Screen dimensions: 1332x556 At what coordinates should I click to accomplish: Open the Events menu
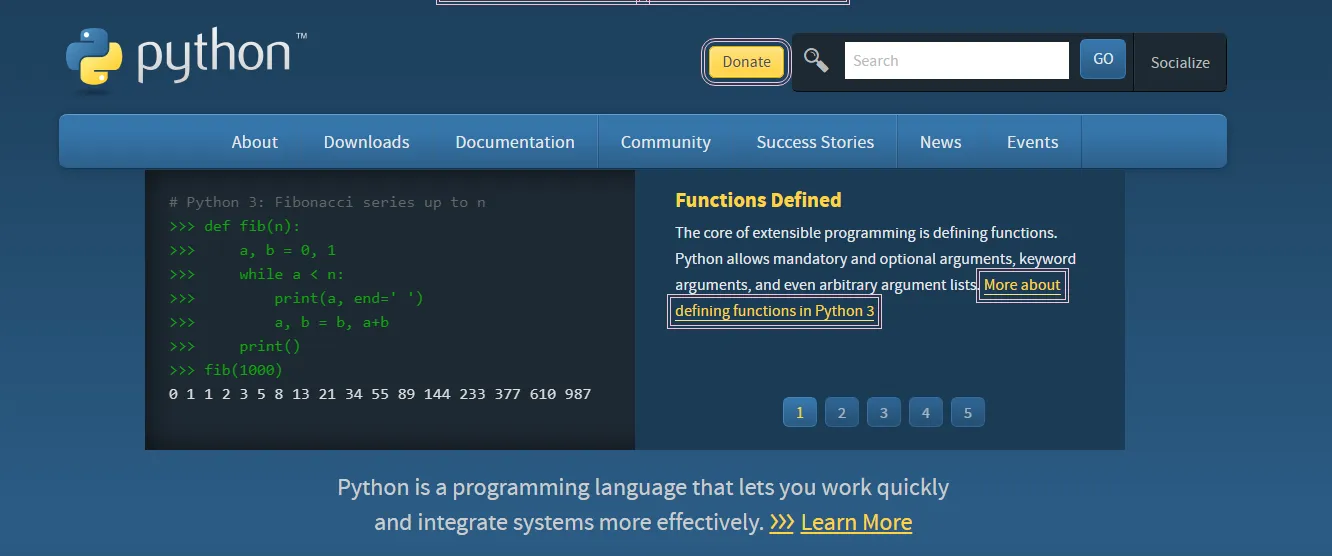tap(1033, 142)
